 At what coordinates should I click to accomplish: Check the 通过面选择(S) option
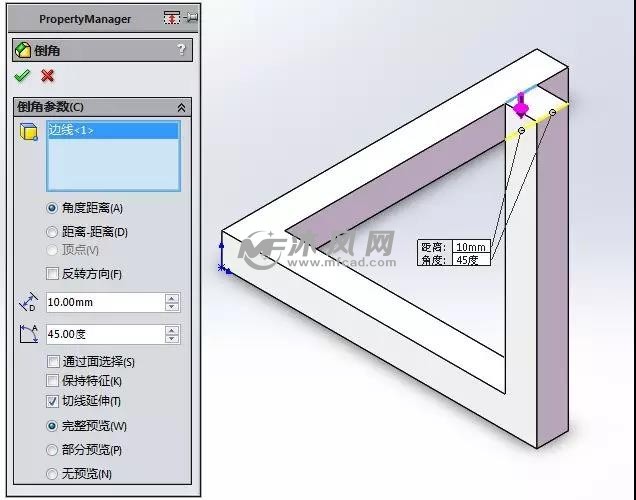click(x=53, y=361)
